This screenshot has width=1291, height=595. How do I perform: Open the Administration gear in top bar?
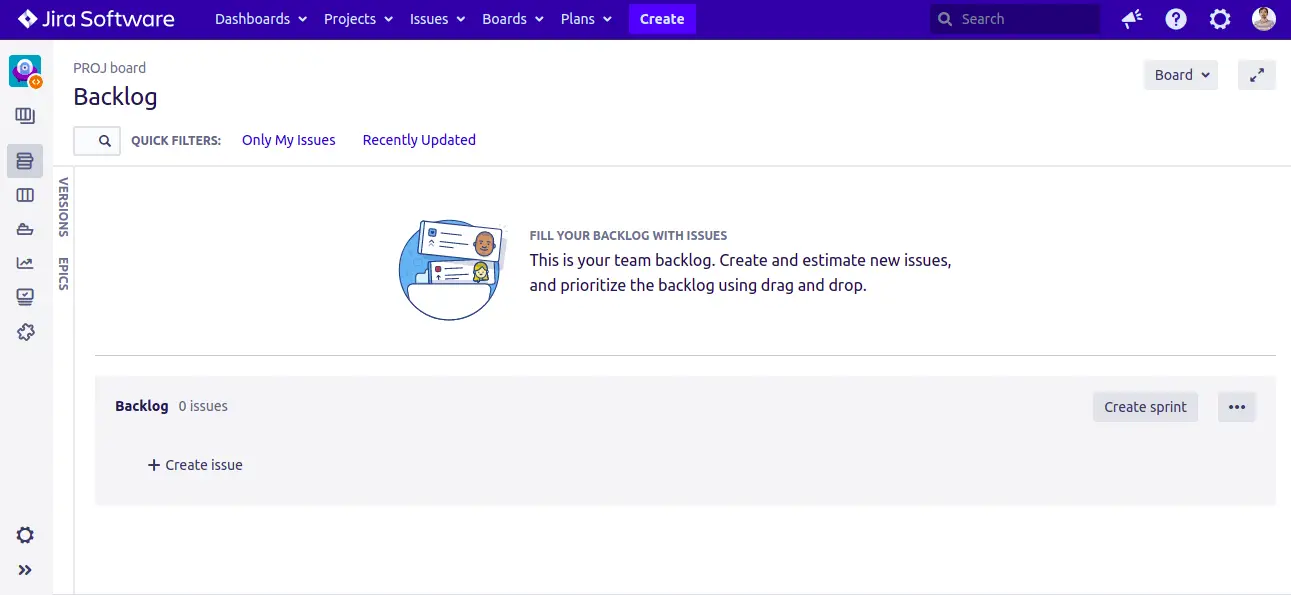click(x=1220, y=19)
